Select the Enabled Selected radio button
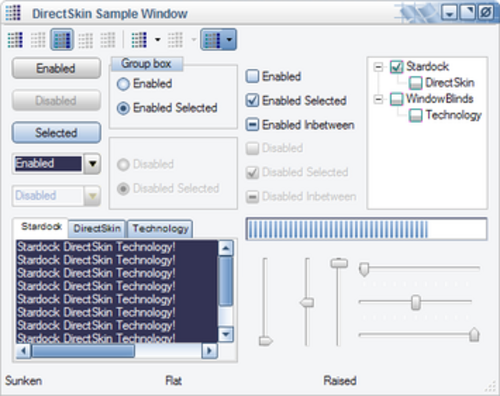Viewport: 500px width, 396px height. (x=123, y=108)
